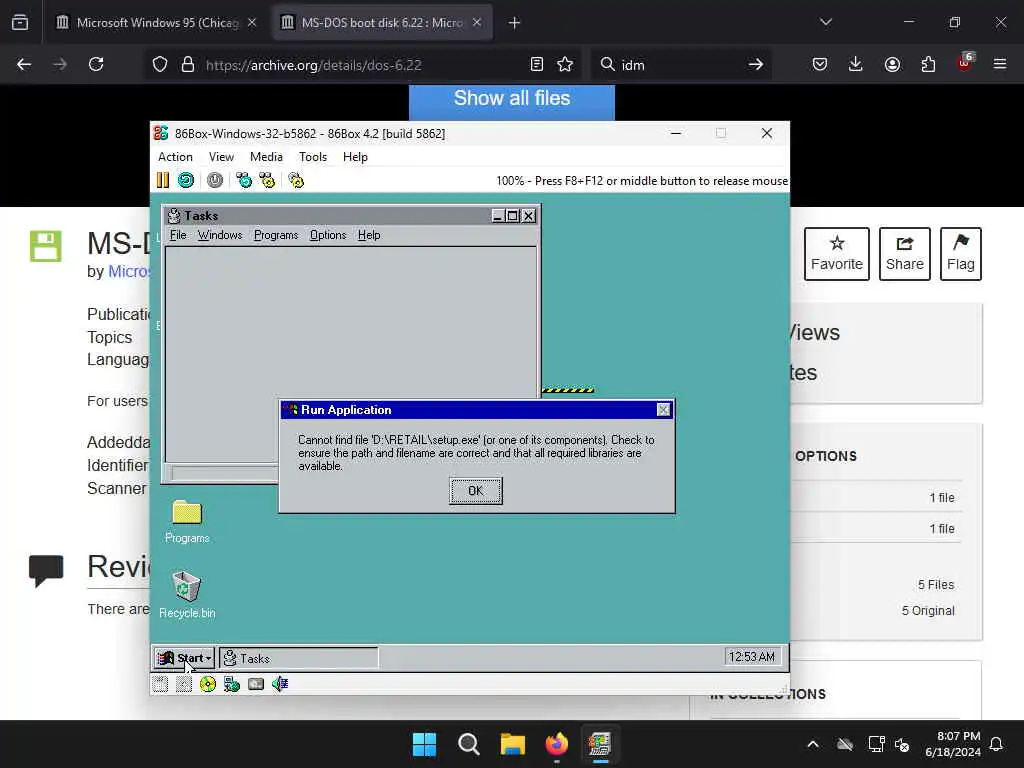Screen dimensions: 1024x768
Task: Click the network status icon in 86Box
Action: pos(232,684)
